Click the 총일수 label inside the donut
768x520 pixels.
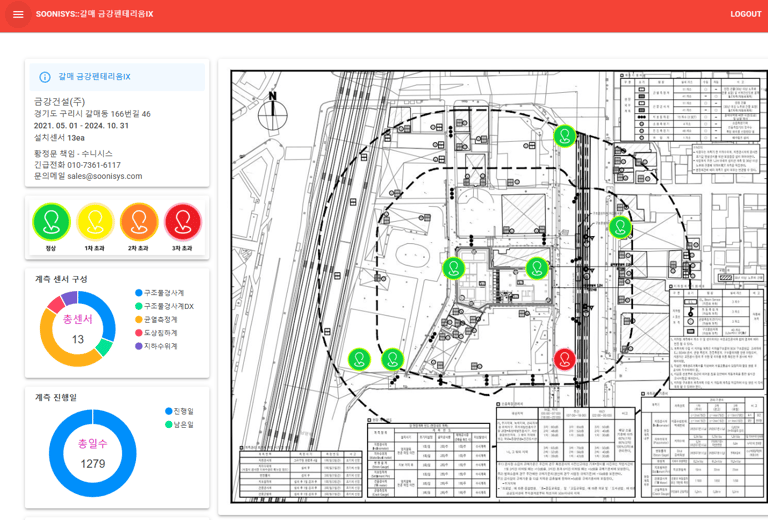click(x=93, y=444)
